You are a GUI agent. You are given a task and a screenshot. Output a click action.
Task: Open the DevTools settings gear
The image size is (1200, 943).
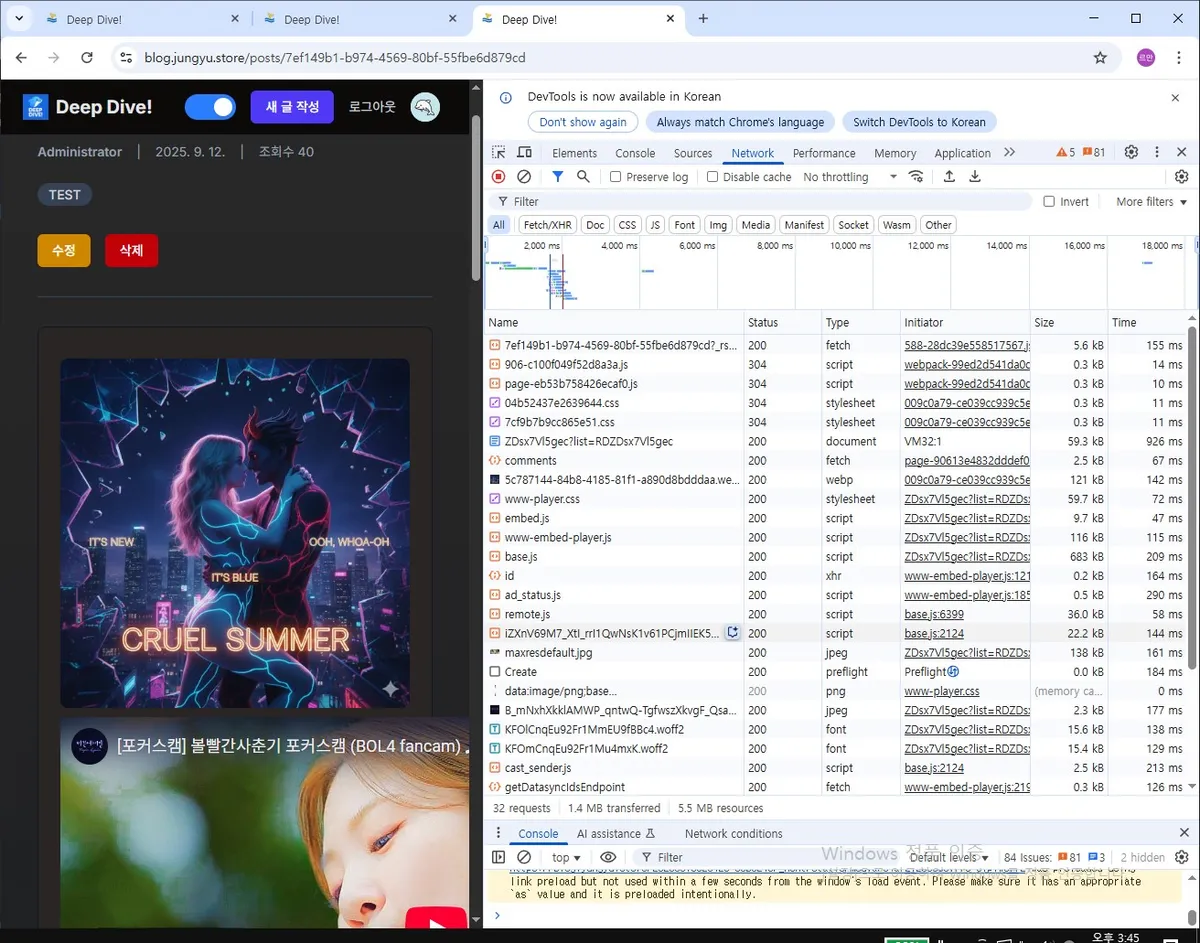tap(1130, 152)
